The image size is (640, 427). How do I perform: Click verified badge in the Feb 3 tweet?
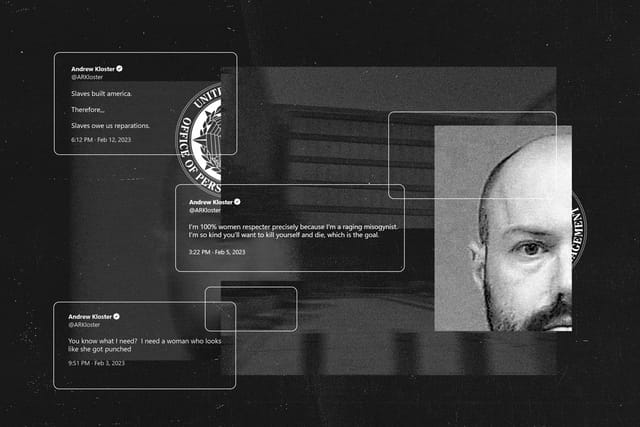[x=116, y=316]
